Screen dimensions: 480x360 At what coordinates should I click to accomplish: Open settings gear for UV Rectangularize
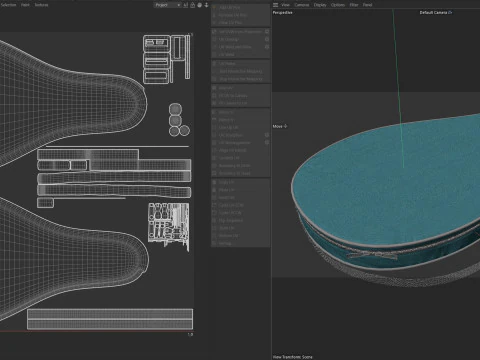tap(267, 143)
